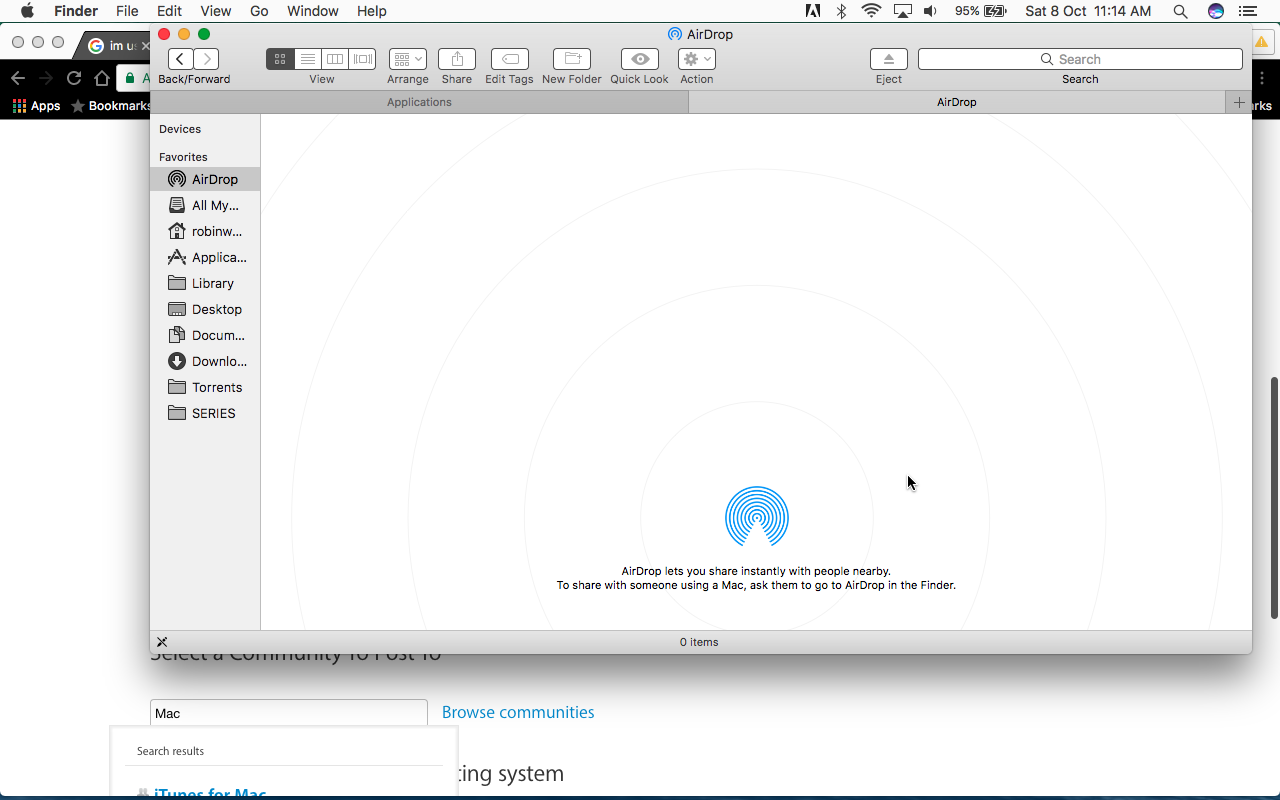Open Documents from the Finder sidebar

coord(205,335)
